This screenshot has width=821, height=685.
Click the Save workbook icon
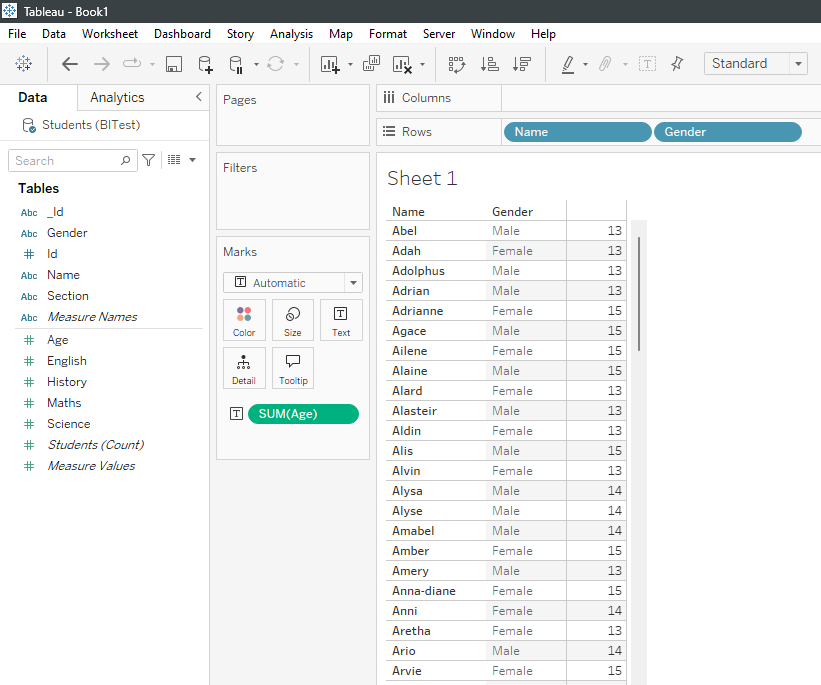click(x=174, y=64)
